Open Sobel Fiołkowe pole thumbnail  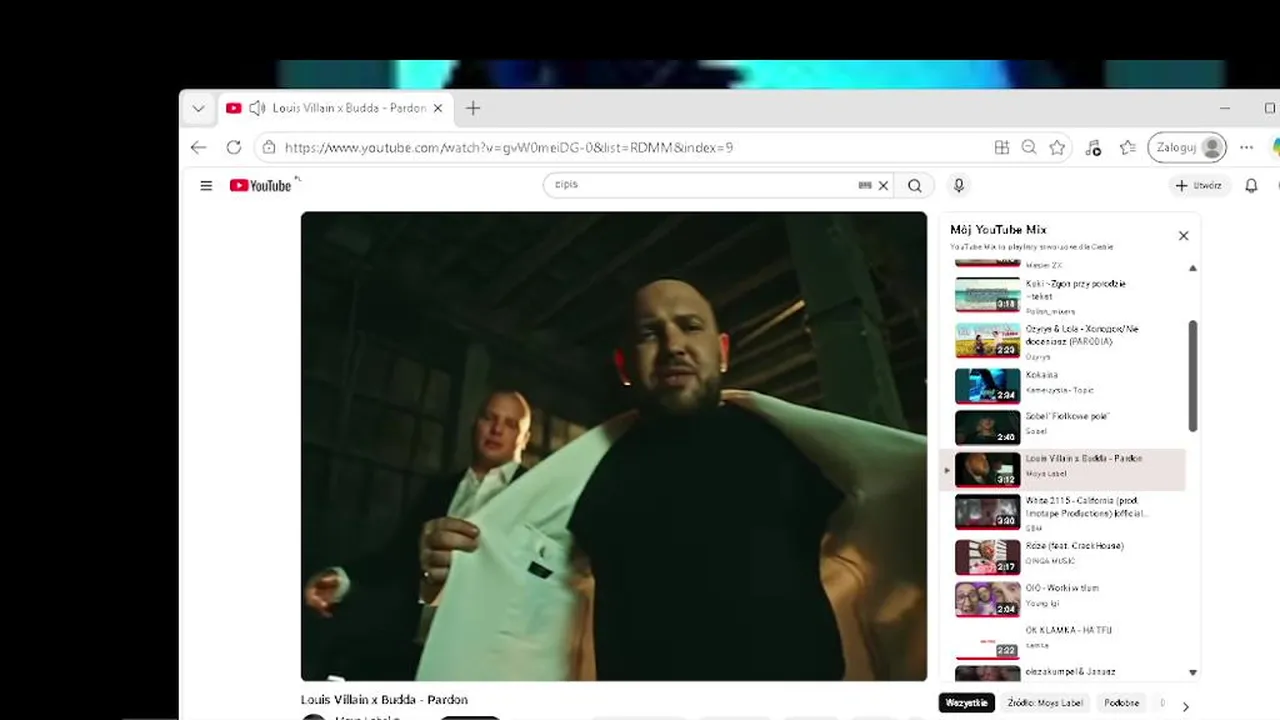[x=987, y=427]
